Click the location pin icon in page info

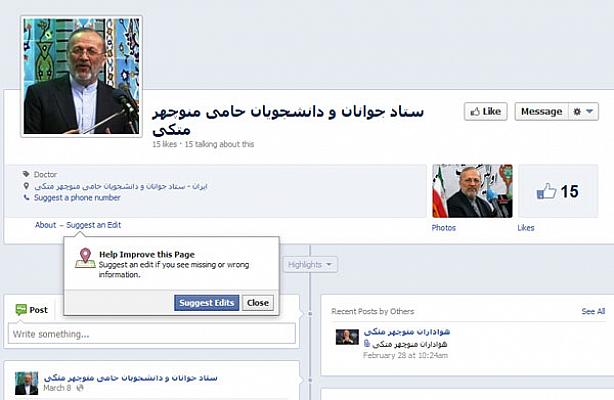[x=26, y=186]
